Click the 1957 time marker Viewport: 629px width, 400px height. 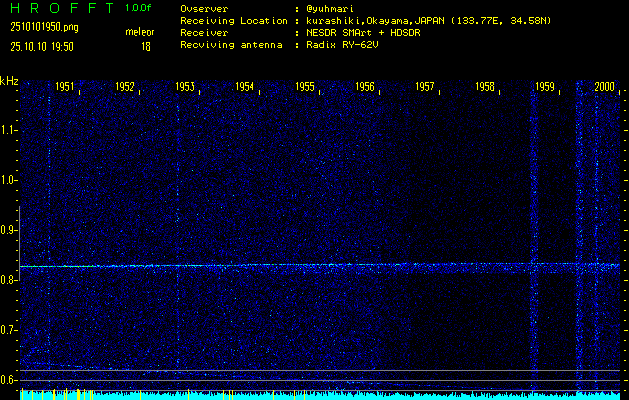pos(425,87)
